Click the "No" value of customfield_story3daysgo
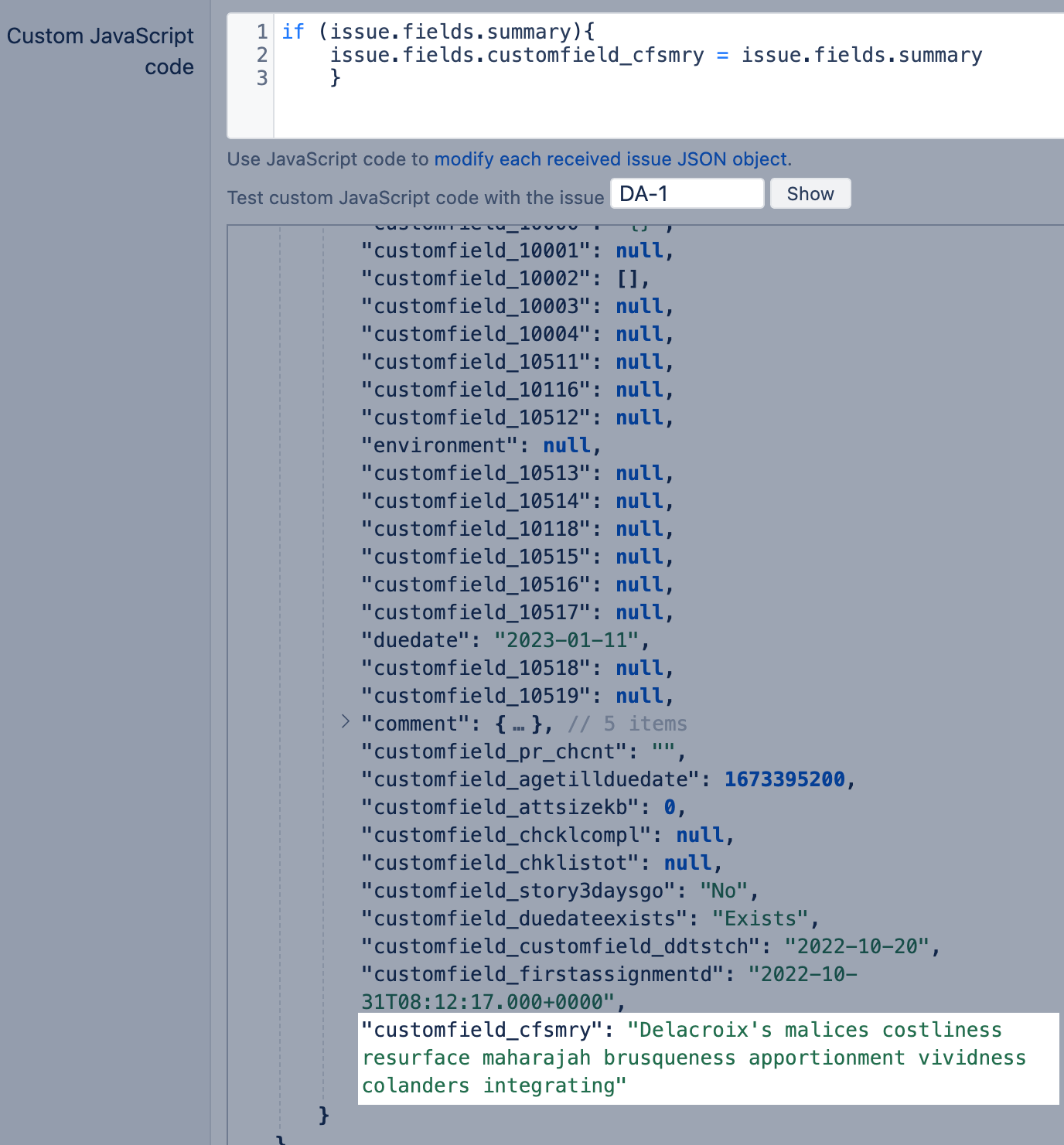Viewport: 1064px width, 1145px height. (x=724, y=891)
